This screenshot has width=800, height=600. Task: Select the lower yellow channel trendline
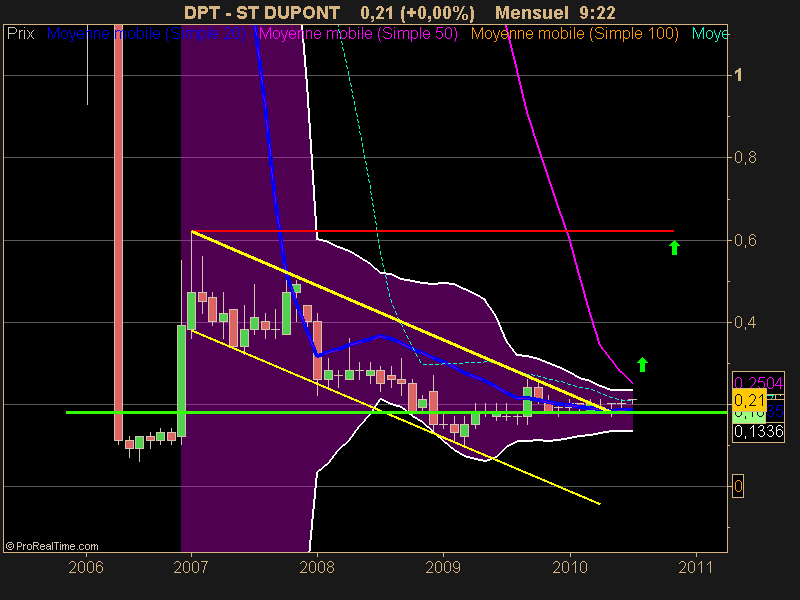click(x=396, y=417)
